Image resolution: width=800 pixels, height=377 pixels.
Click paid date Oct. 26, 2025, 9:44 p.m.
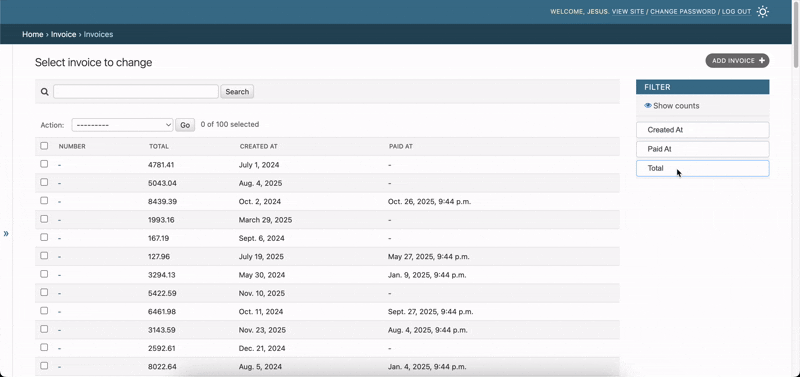pos(429,202)
